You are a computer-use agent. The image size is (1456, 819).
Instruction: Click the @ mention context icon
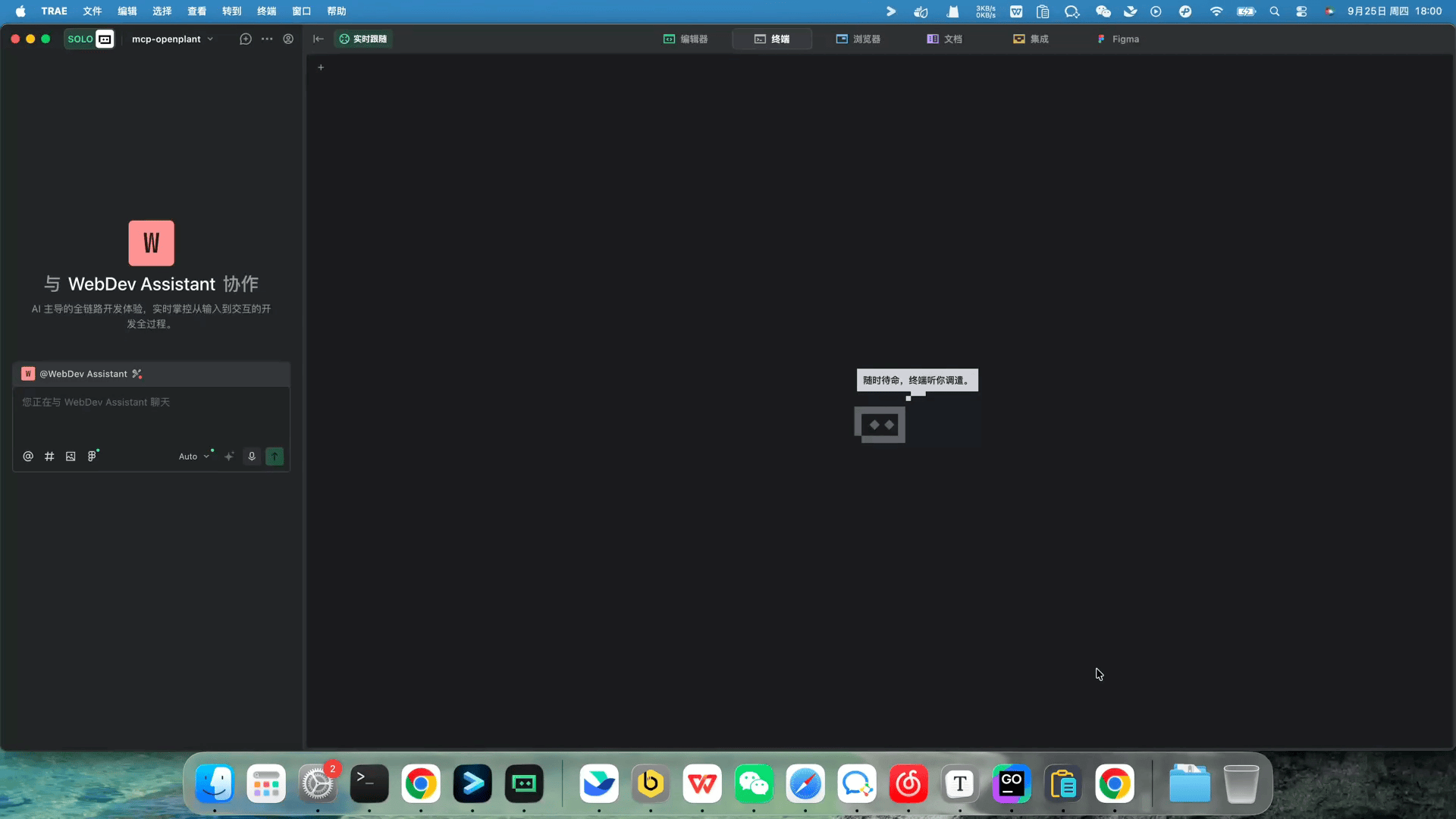point(28,457)
